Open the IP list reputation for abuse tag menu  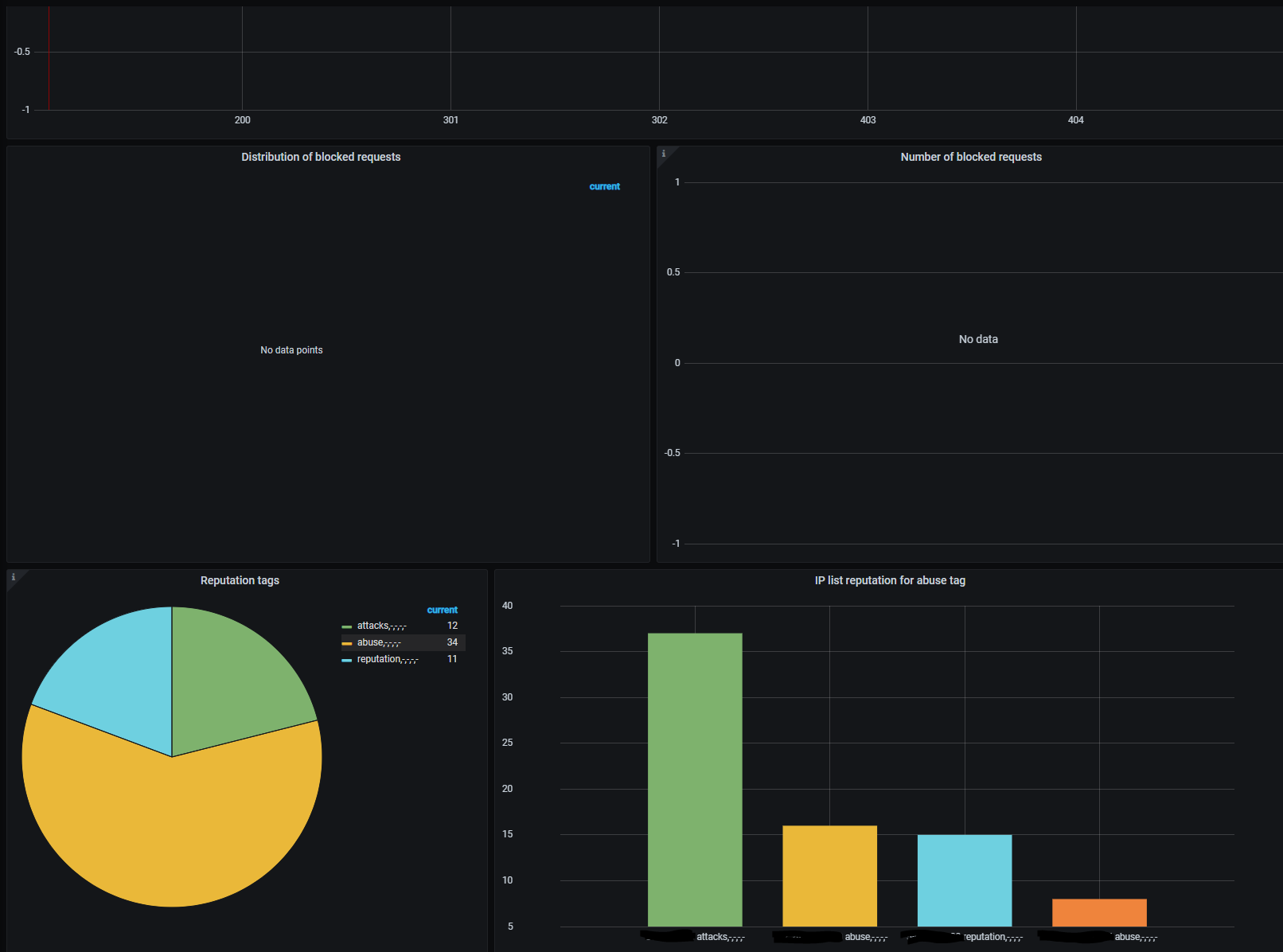[890, 580]
